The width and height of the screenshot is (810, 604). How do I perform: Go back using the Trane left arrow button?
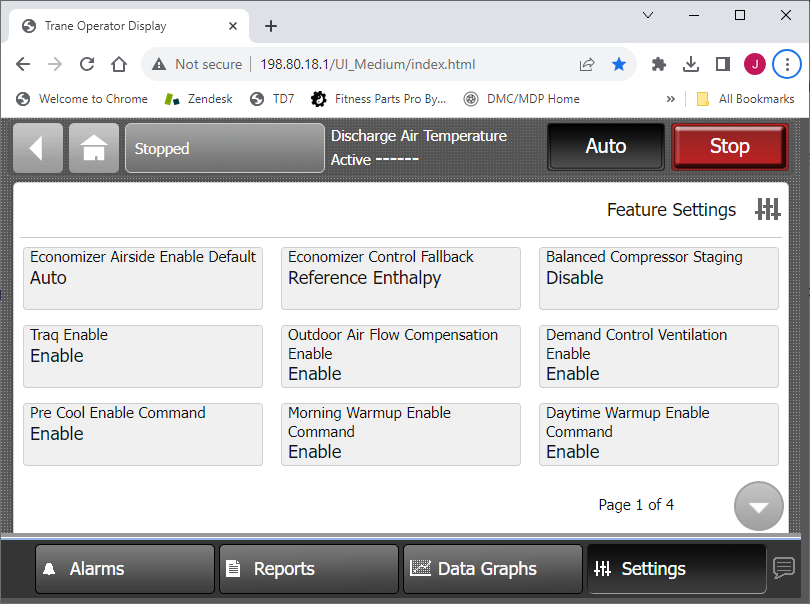(38, 148)
